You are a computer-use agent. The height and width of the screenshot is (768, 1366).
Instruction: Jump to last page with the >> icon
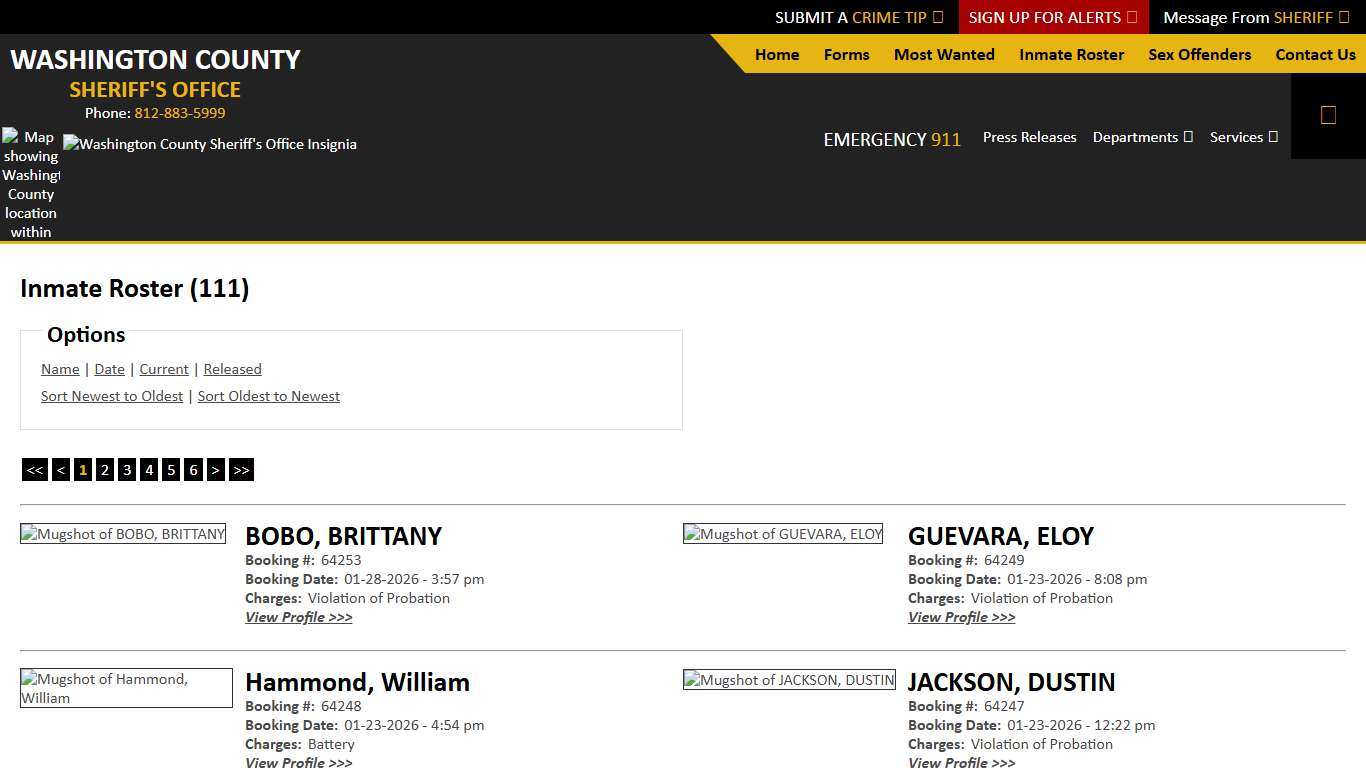pos(241,469)
